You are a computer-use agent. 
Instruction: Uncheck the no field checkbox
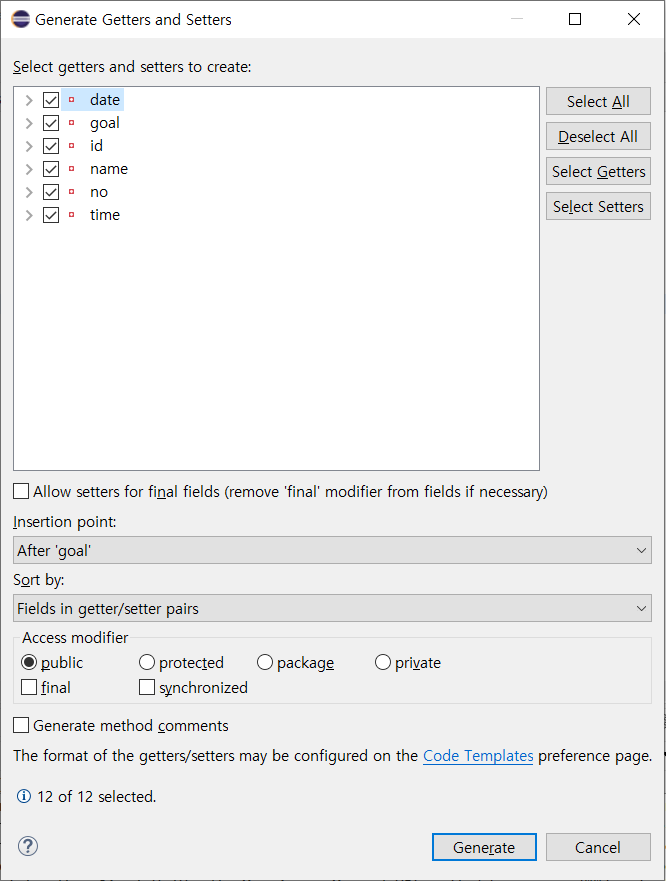(51, 192)
